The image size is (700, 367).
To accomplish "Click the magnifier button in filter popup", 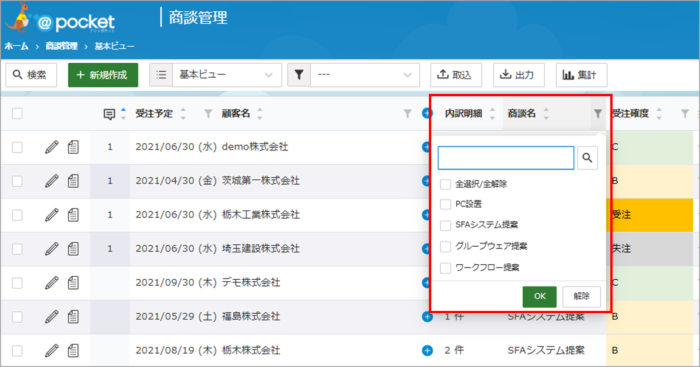I will (588, 158).
